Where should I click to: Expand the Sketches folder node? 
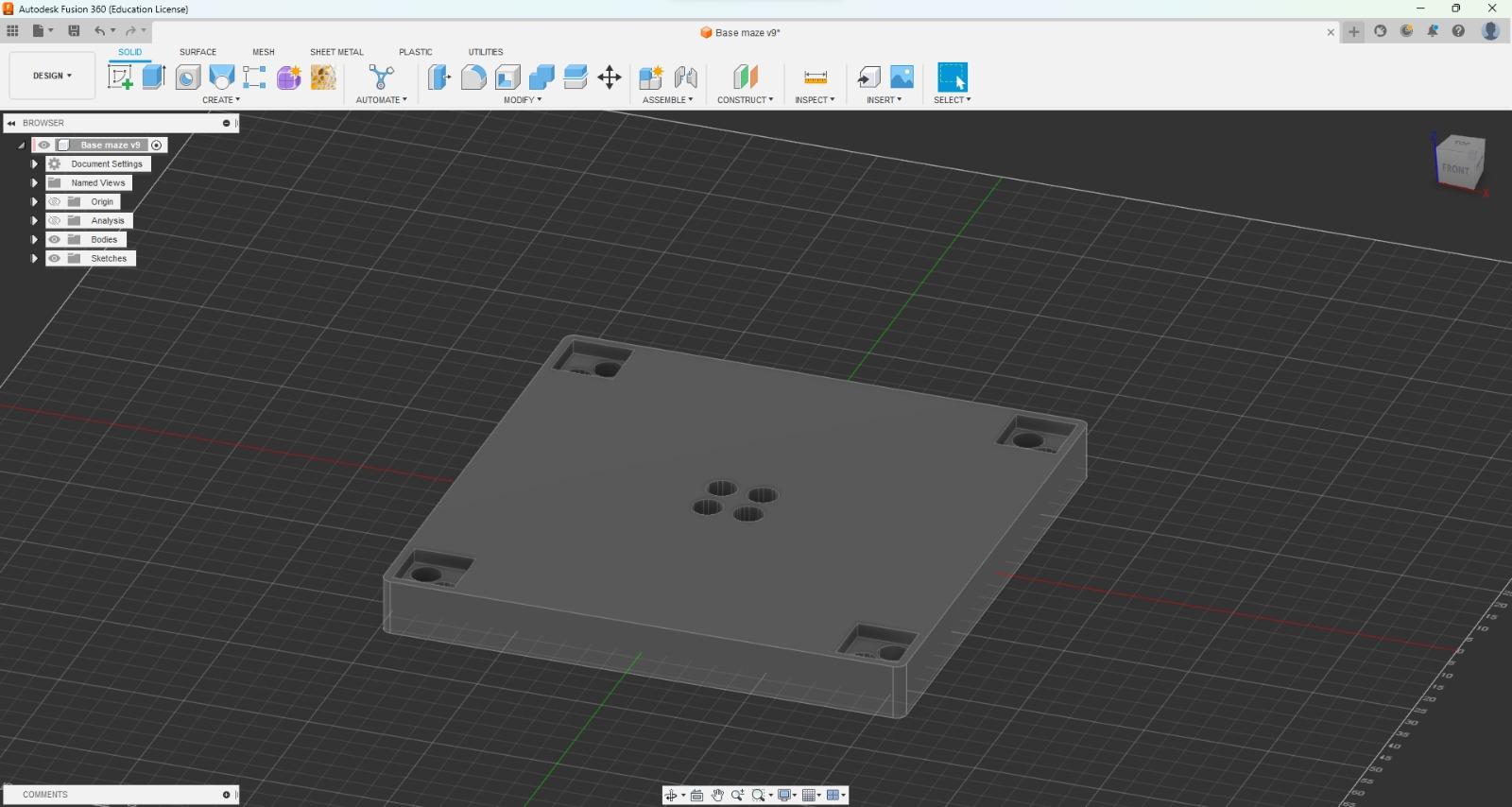click(x=35, y=258)
